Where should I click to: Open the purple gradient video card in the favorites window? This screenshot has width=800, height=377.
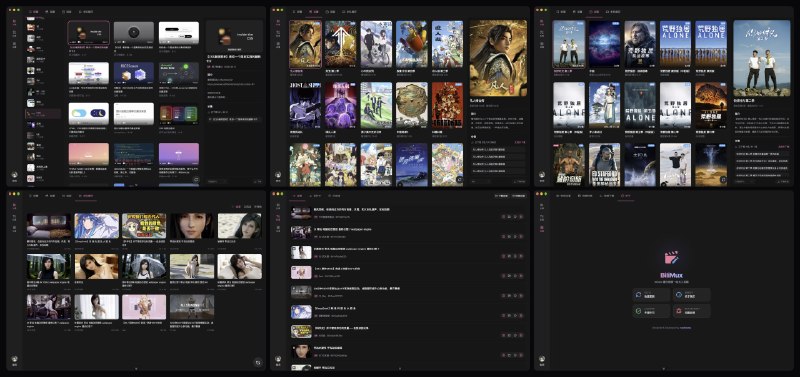pyautogui.click(x=179, y=155)
